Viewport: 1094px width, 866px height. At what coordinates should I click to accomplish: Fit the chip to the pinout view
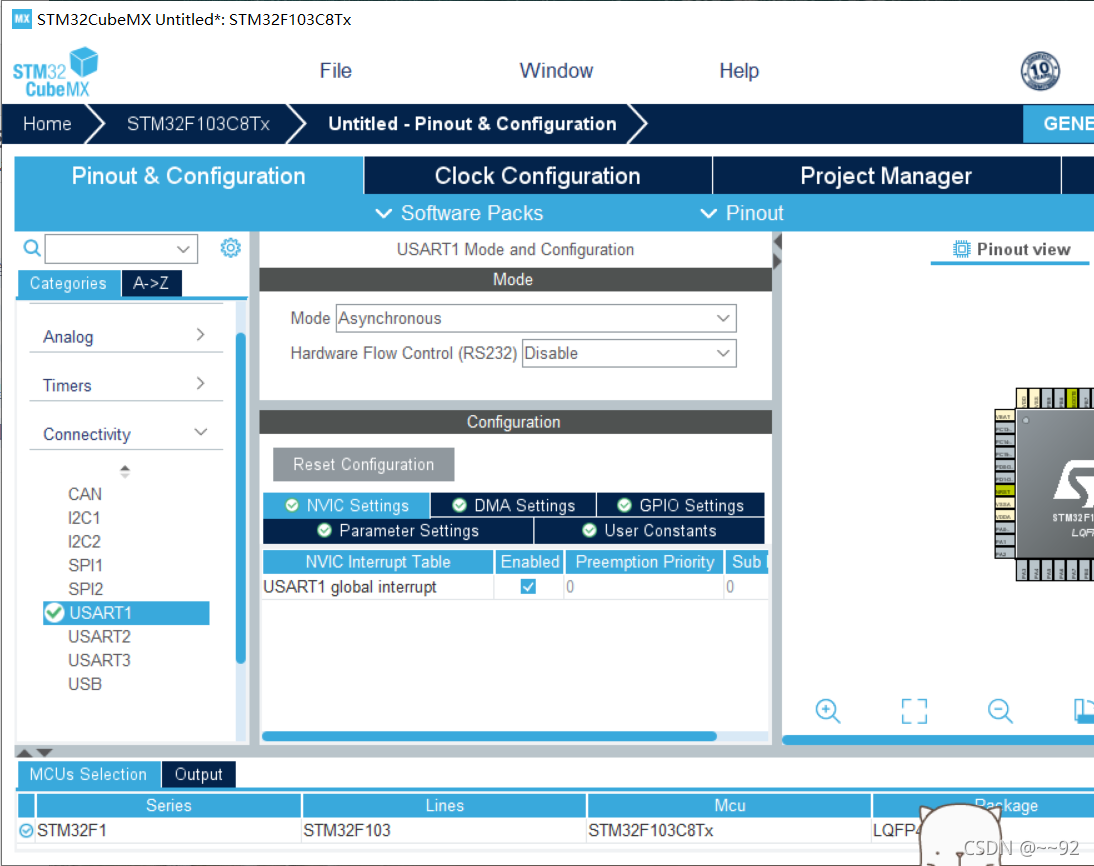click(x=914, y=710)
